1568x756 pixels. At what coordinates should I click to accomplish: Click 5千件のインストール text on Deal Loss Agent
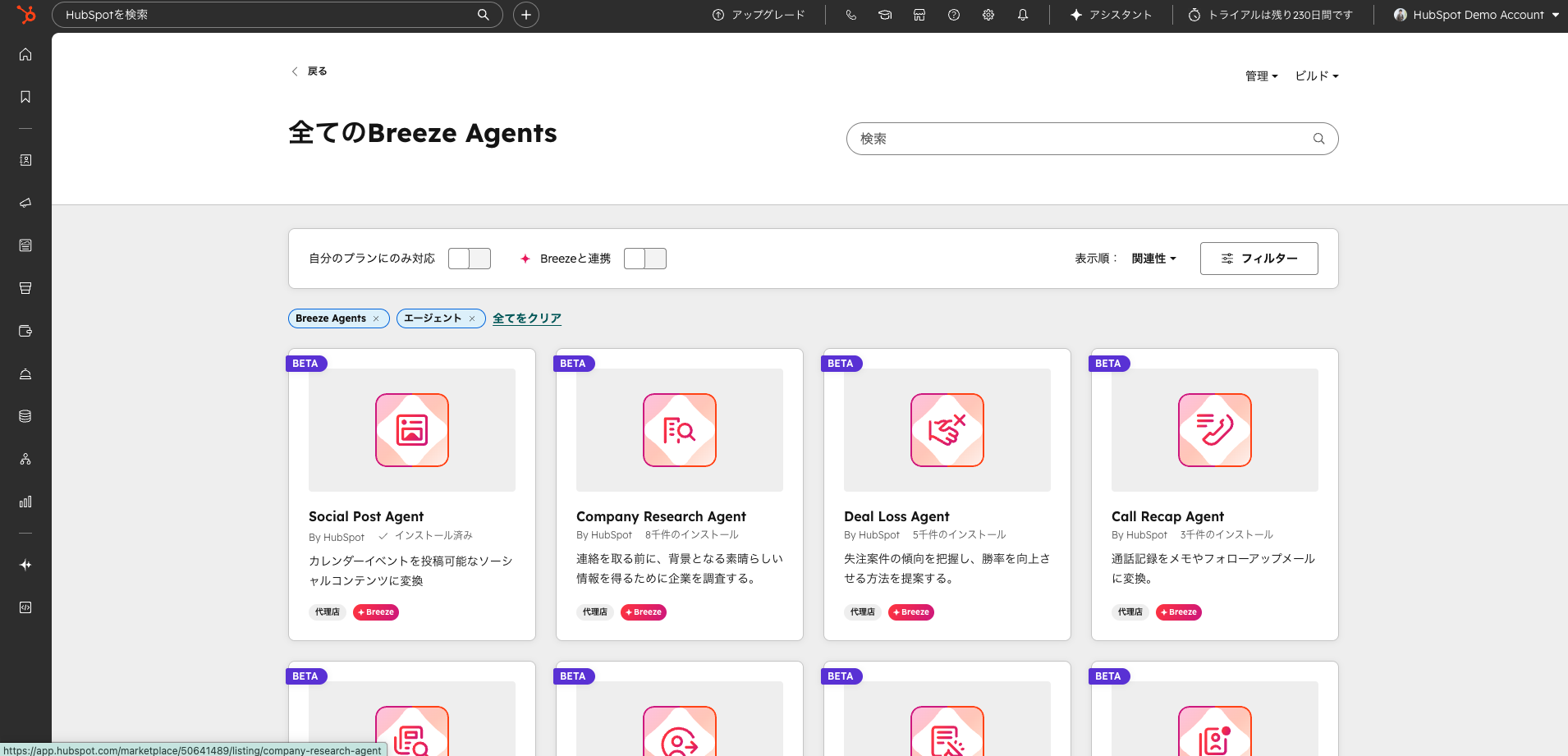click(x=960, y=535)
